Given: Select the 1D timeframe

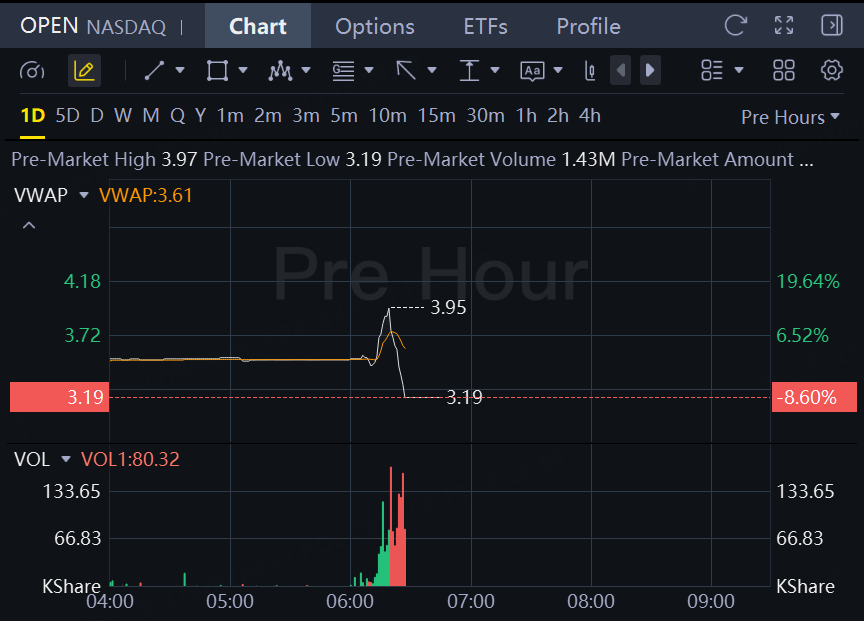Looking at the screenshot, I should pos(33,116).
